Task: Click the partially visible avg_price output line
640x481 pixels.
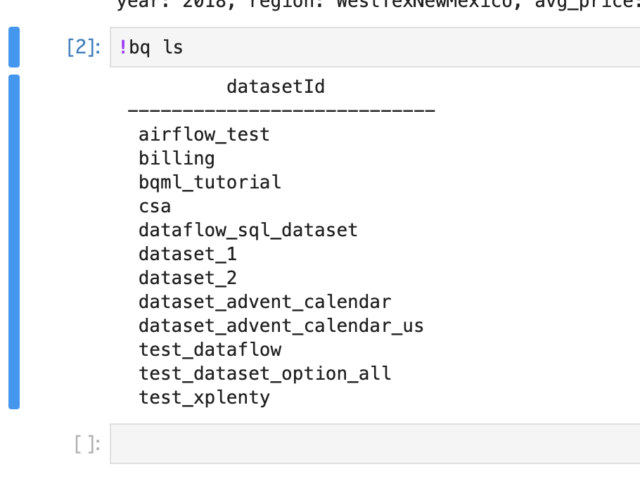Action: (378, 5)
